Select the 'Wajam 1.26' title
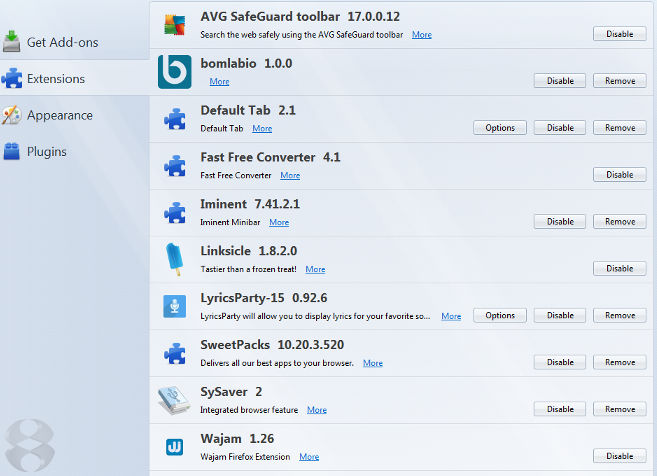The height and width of the screenshot is (476, 657). pyautogui.click(x=237, y=439)
